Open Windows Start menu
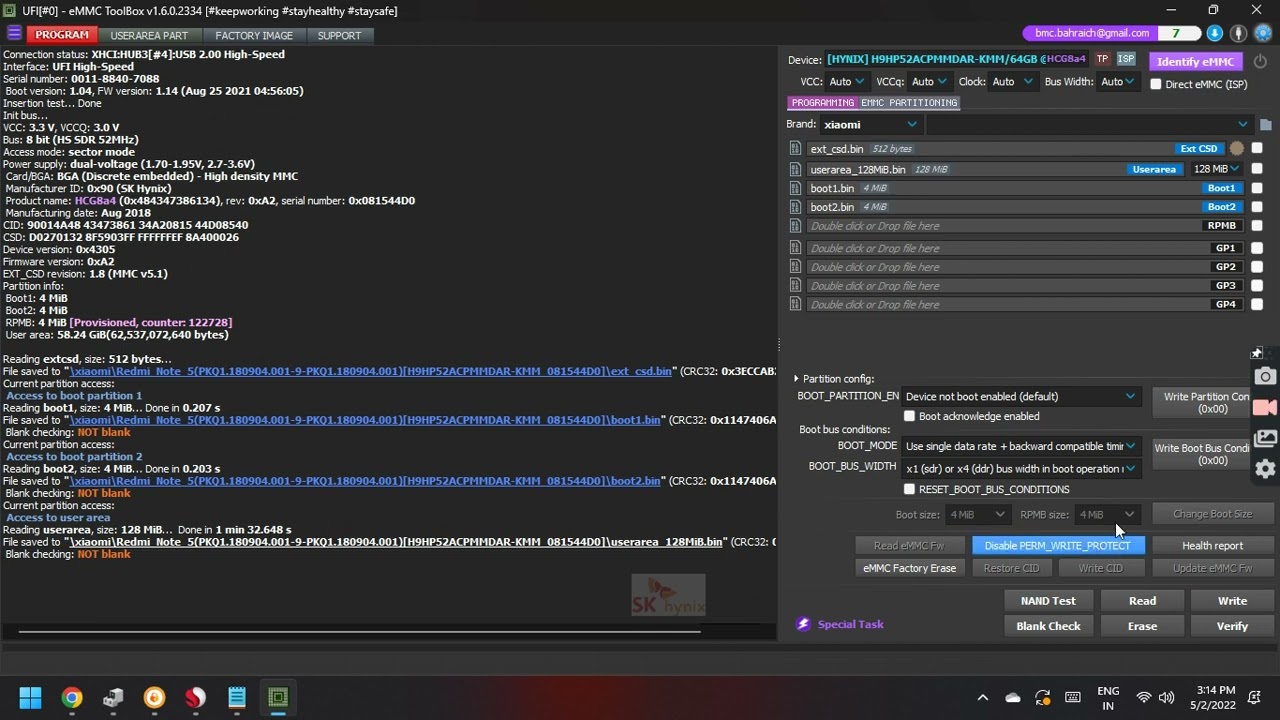The height and width of the screenshot is (720, 1280). pos(30,697)
